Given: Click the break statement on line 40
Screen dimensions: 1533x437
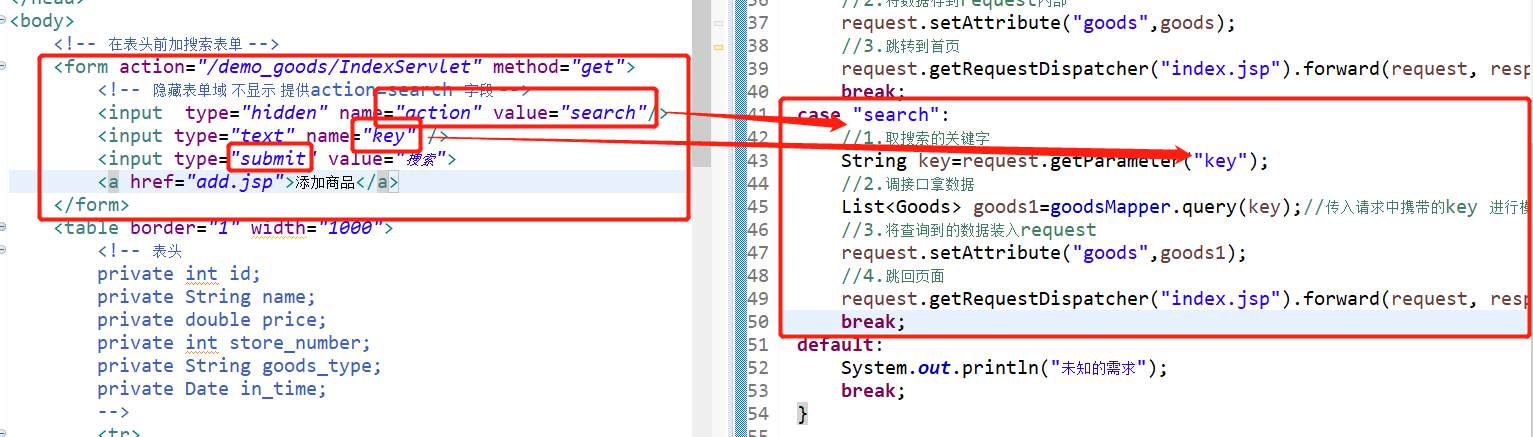Looking at the screenshot, I should [x=873, y=92].
